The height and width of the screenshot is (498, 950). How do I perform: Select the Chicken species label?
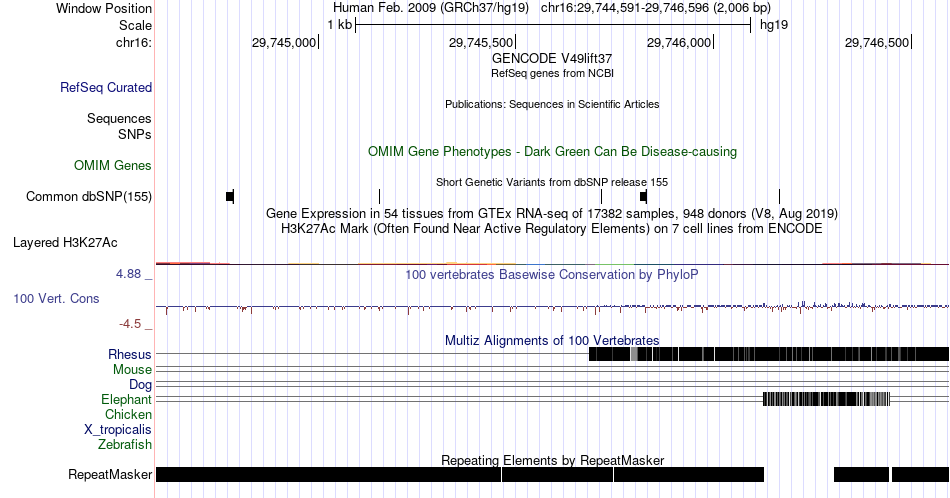pos(128,414)
